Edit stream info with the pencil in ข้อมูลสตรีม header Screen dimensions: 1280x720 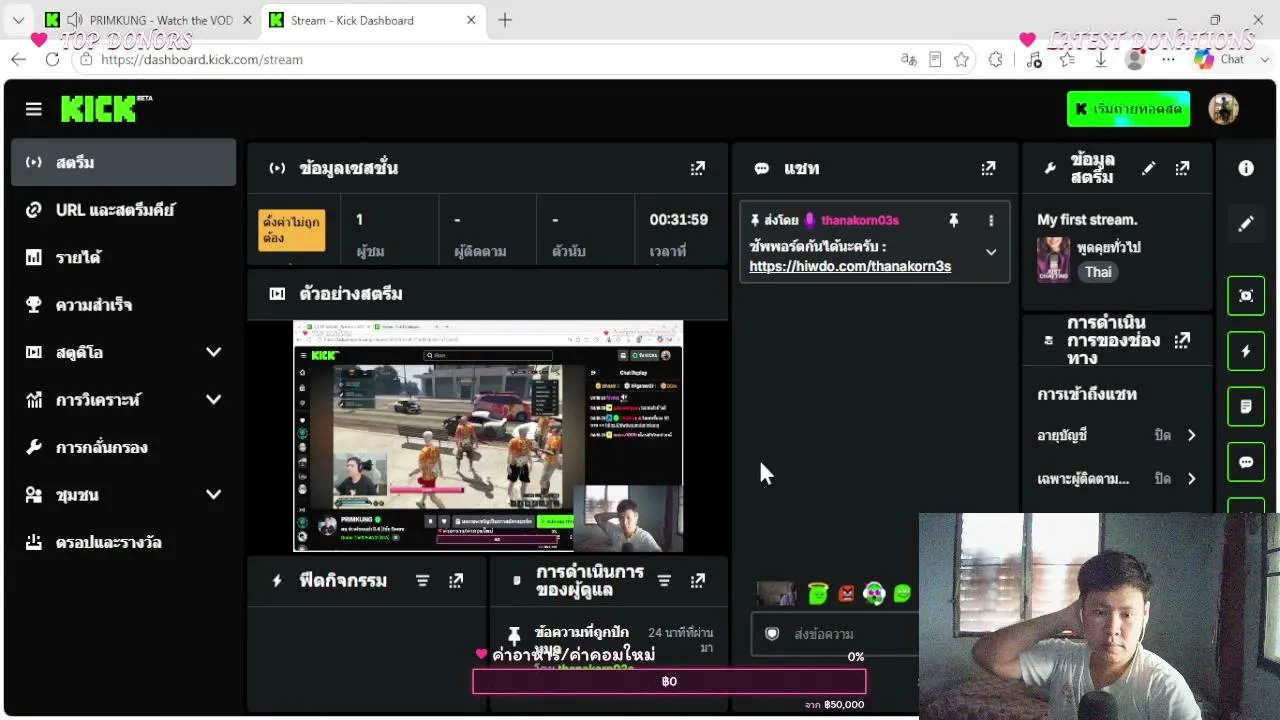click(x=1148, y=168)
